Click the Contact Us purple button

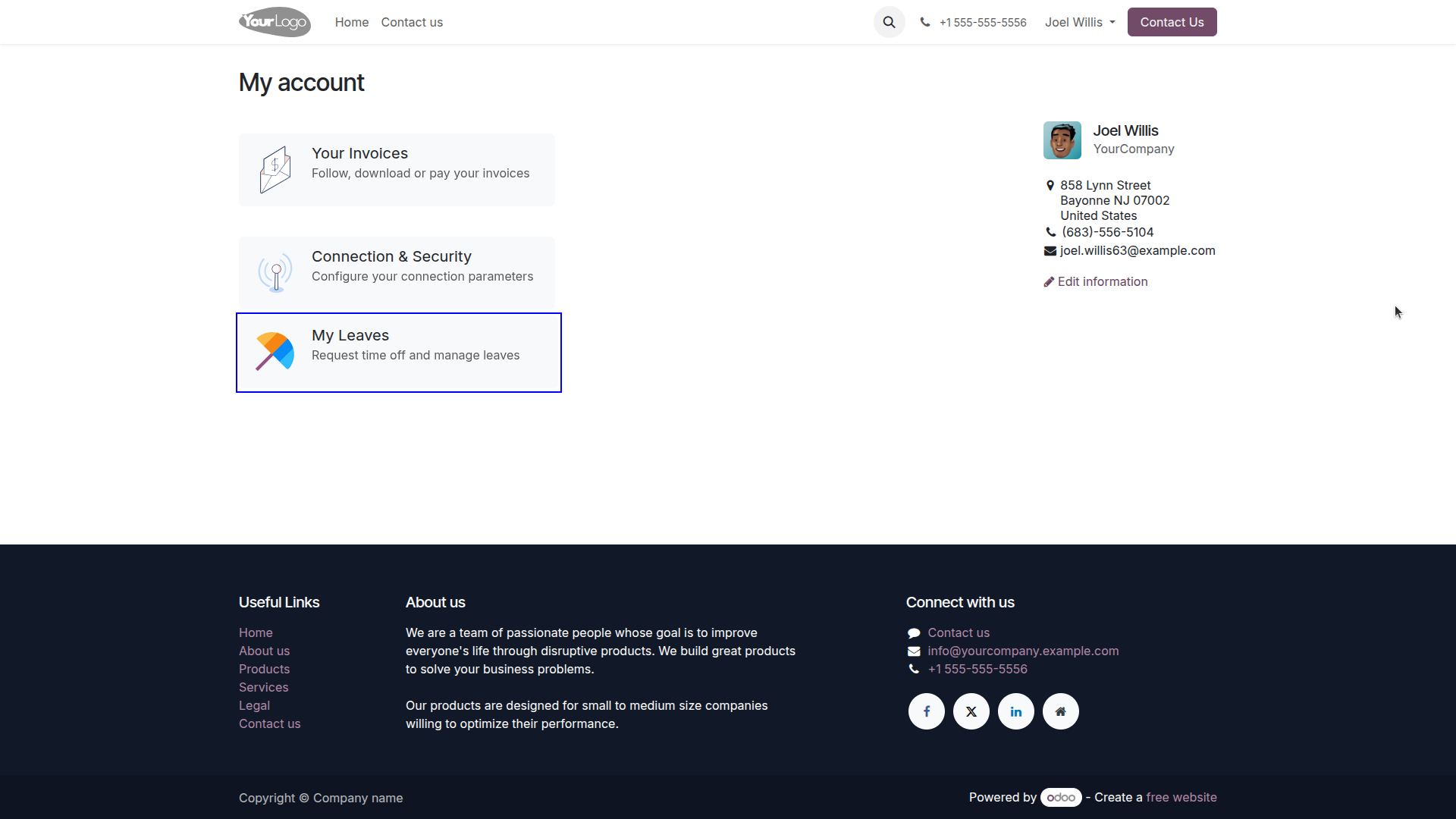click(1172, 22)
